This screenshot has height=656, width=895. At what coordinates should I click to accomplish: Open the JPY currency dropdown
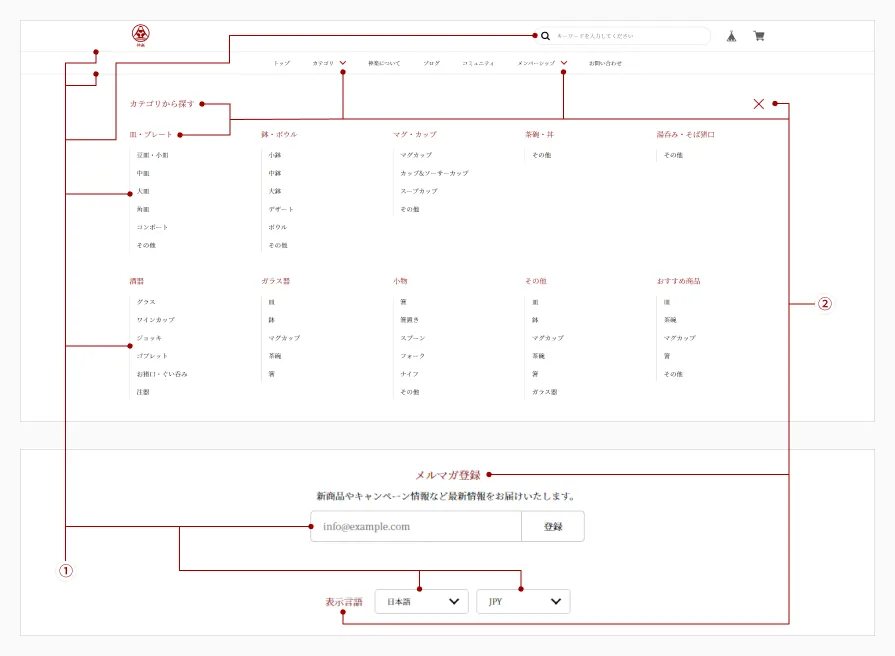[x=523, y=601]
